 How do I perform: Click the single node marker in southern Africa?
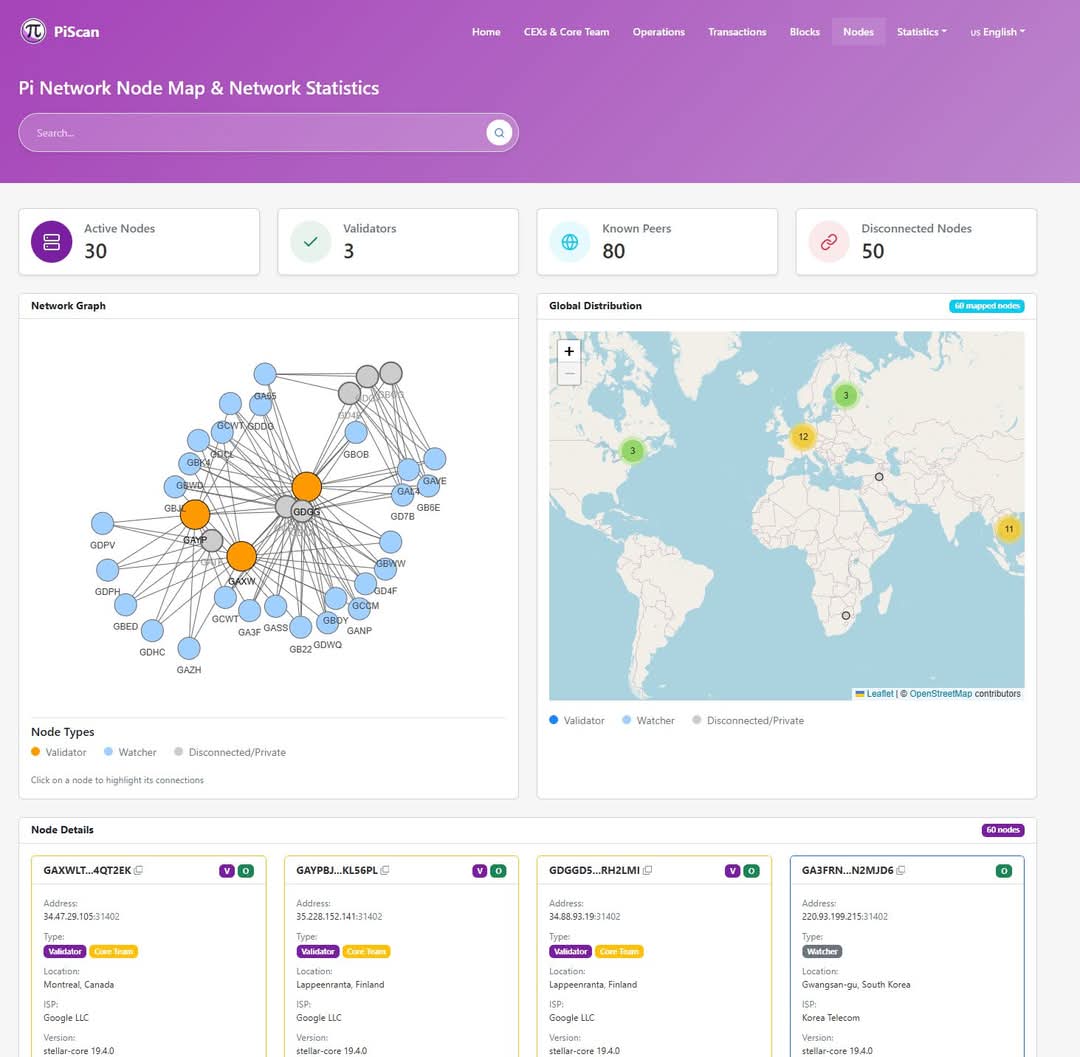(846, 616)
